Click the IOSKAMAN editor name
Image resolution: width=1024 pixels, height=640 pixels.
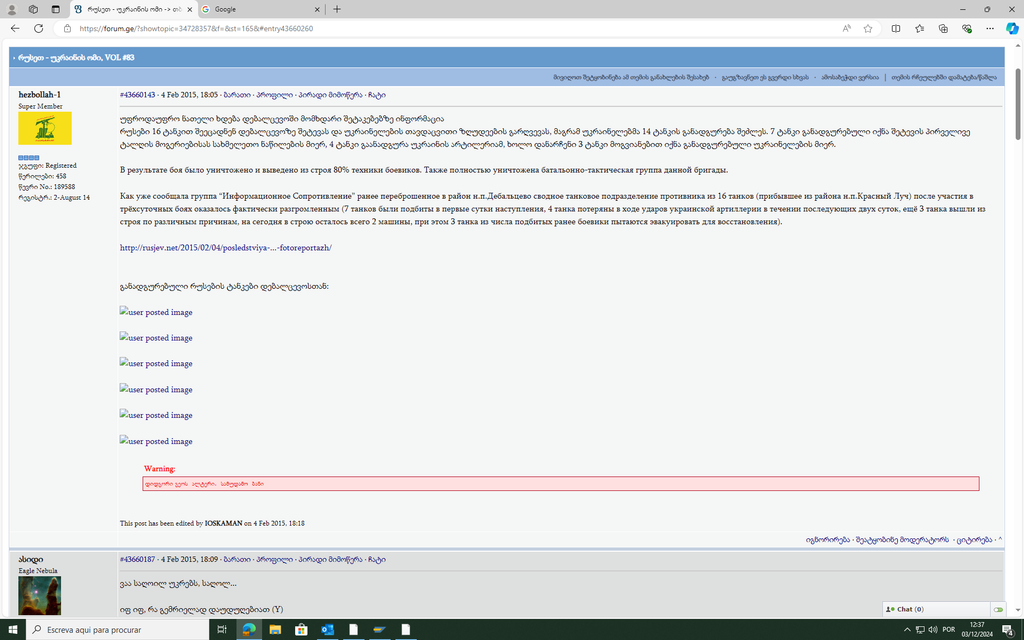tap(223, 523)
